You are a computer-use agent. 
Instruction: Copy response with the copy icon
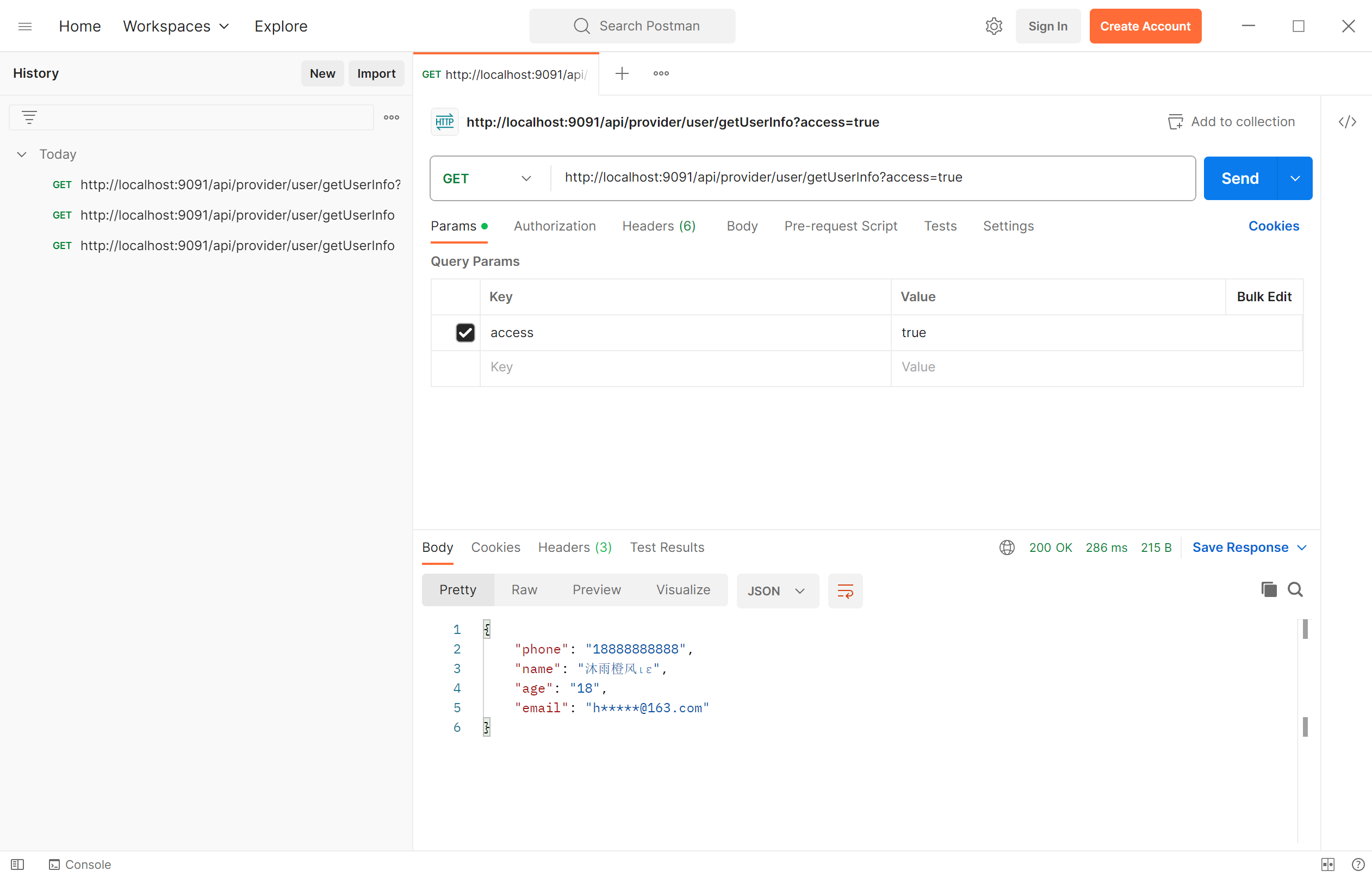point(1268,589)
